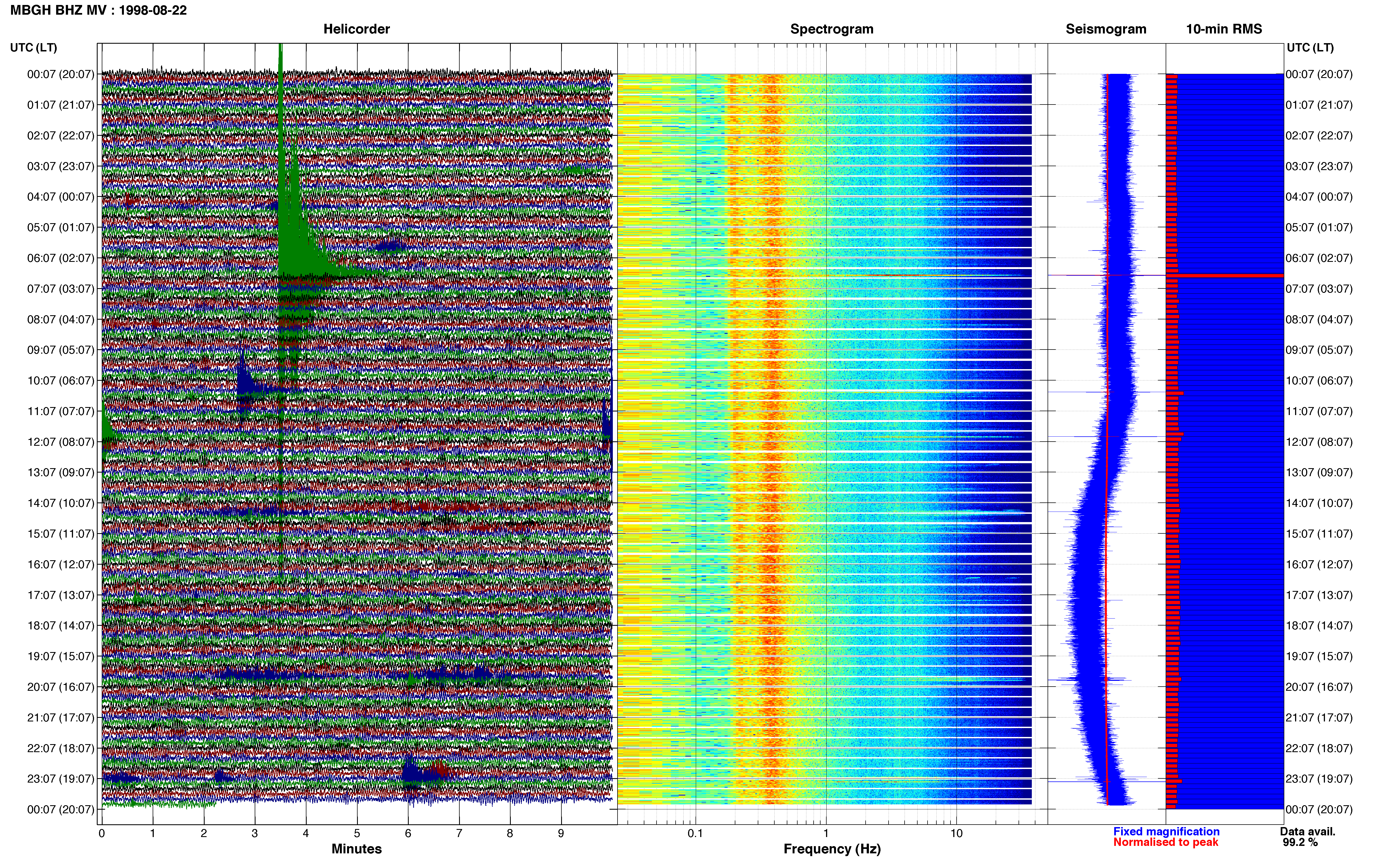Viewport: 1388px width, 868px height.
Task: Click the left '01:07 (21:07)' time label
Action: (x=61, y=105)
